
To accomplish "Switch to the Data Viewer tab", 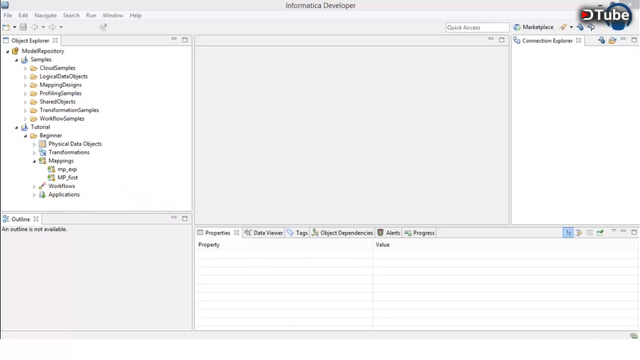I will pyautogui.click(x=264, y=233).
